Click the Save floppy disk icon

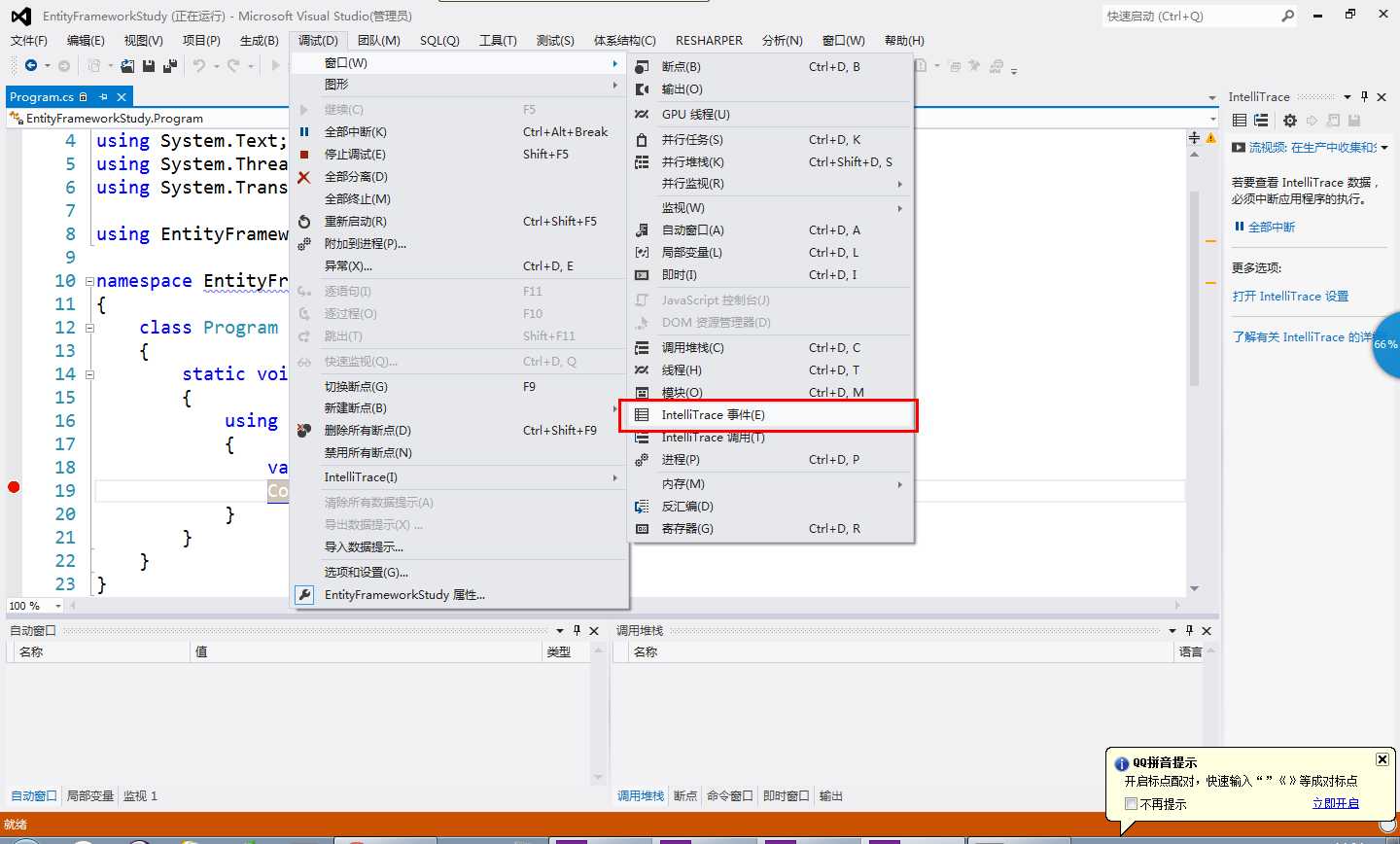click(x=149, y=65)
